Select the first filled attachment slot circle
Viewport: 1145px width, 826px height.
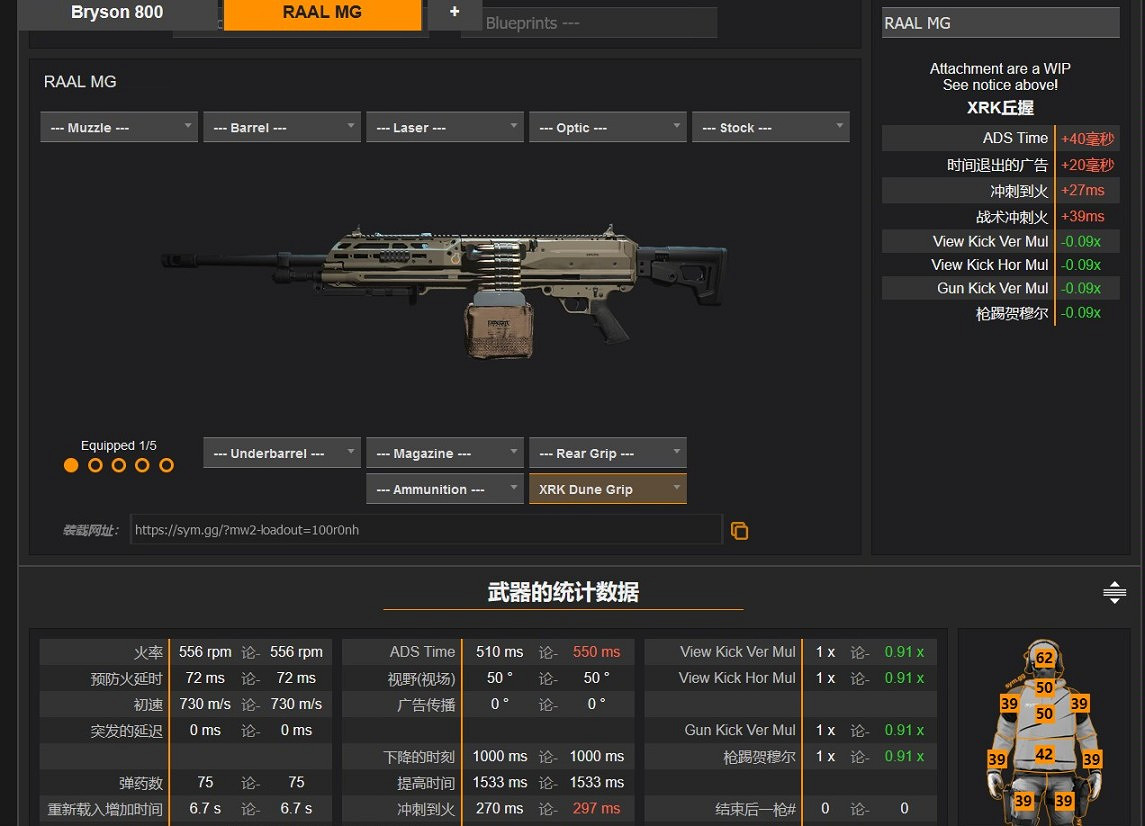point(71,465)
